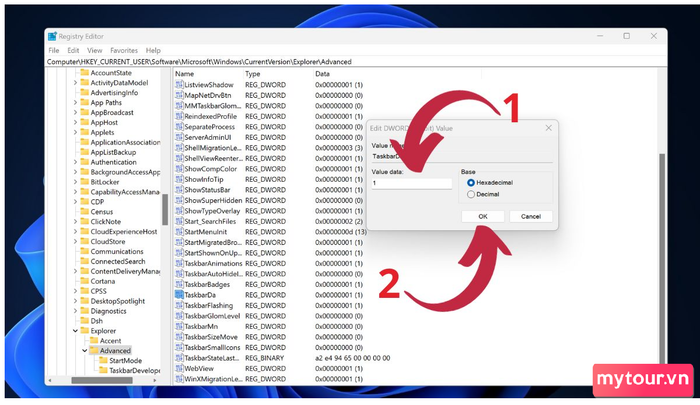
Task: Confirm the DWORD edit with OK
Action: tap(483, 217)
